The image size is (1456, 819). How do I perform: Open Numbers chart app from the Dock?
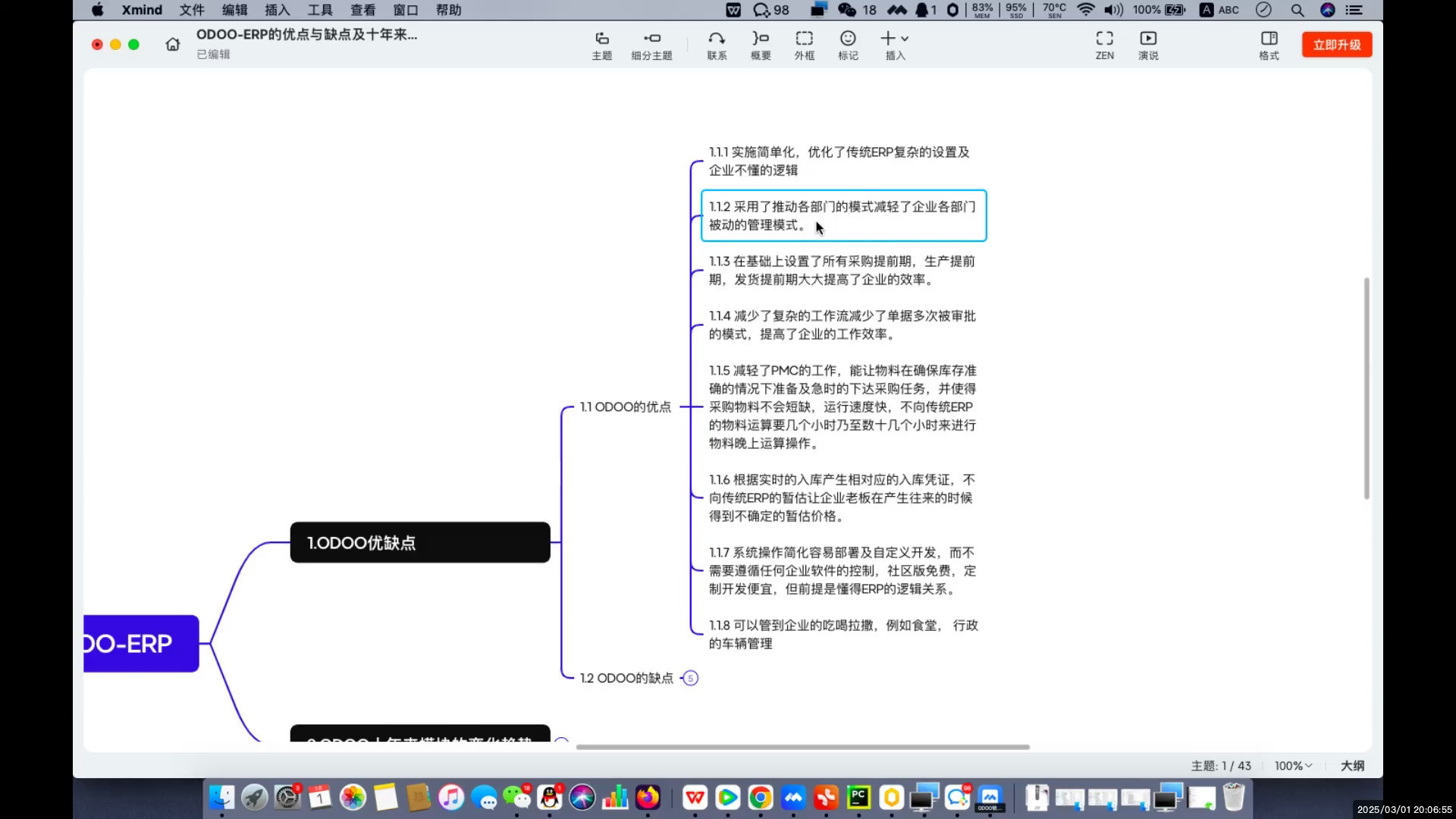tap(615, 797)
